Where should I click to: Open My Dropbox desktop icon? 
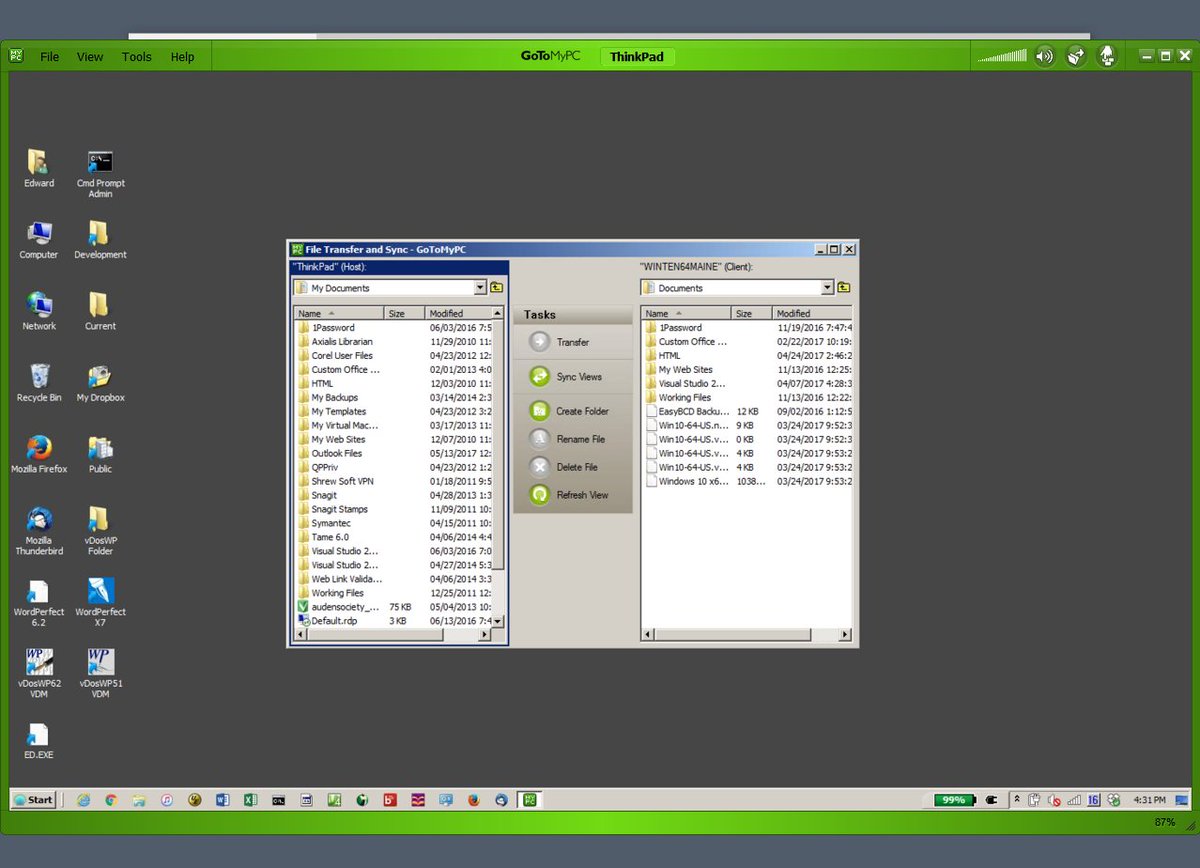pyautogui.click(x=100, y=382)
